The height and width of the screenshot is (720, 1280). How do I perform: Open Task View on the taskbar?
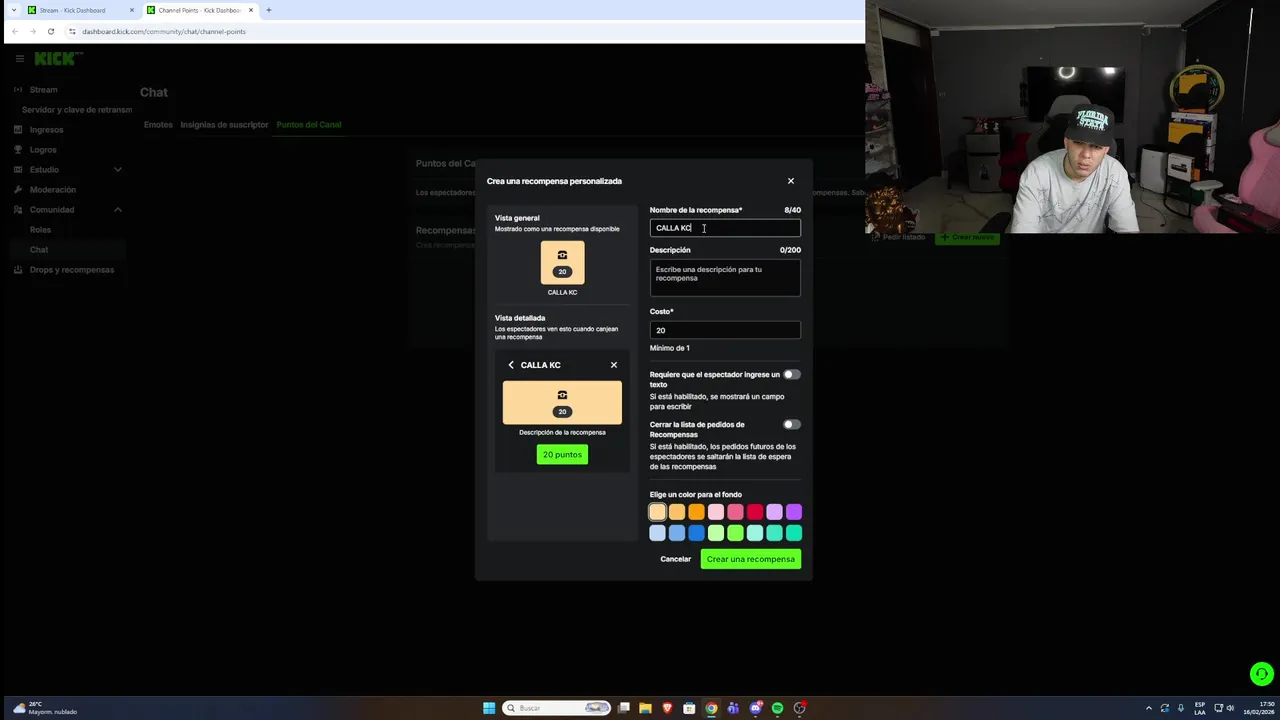tap(624, 708)
